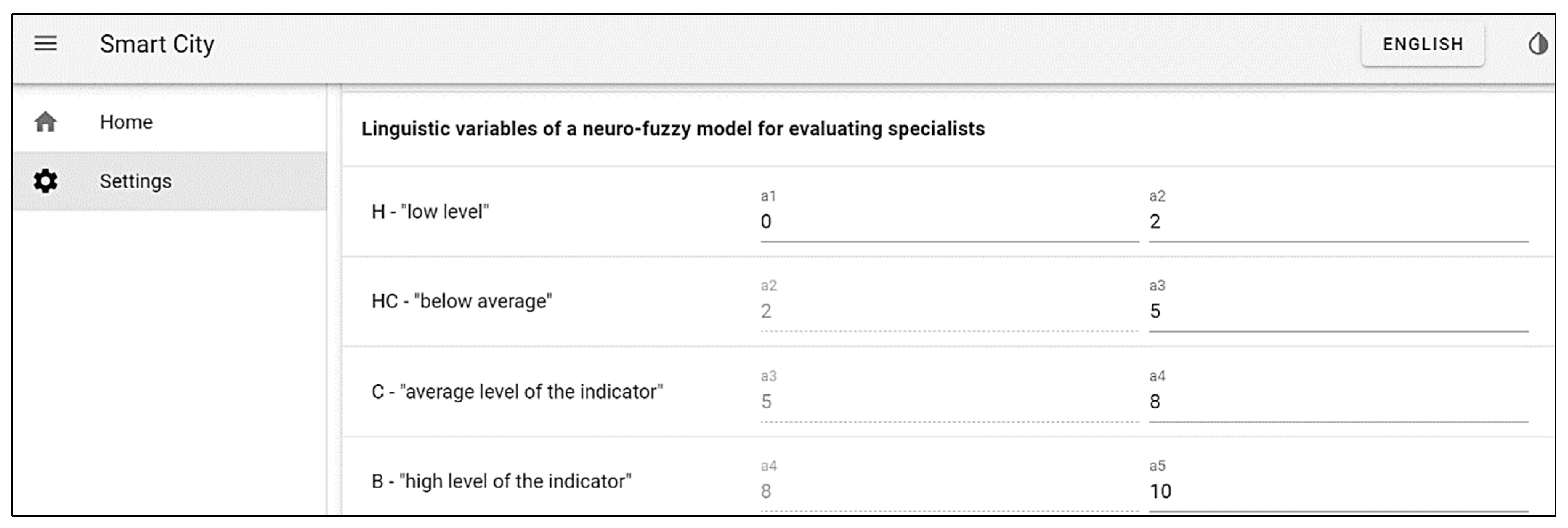1568x528 pixels.
Task: Click the Linguistic variables section heading
Action: pos(673,129)
